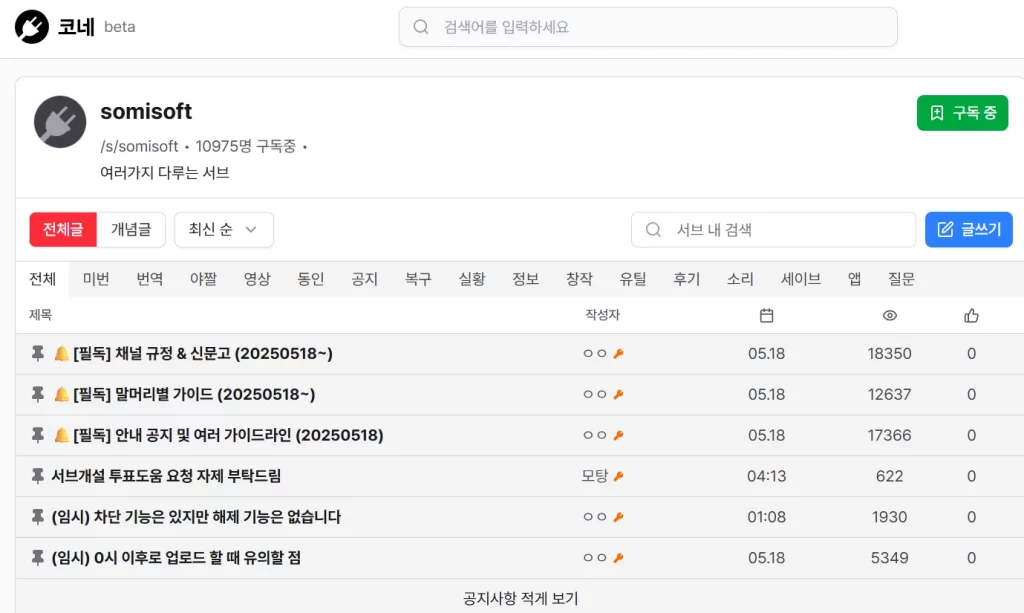
Task: Click pin icon on 채널 규정 & 신문고 row
Action: tap(38, 354)
